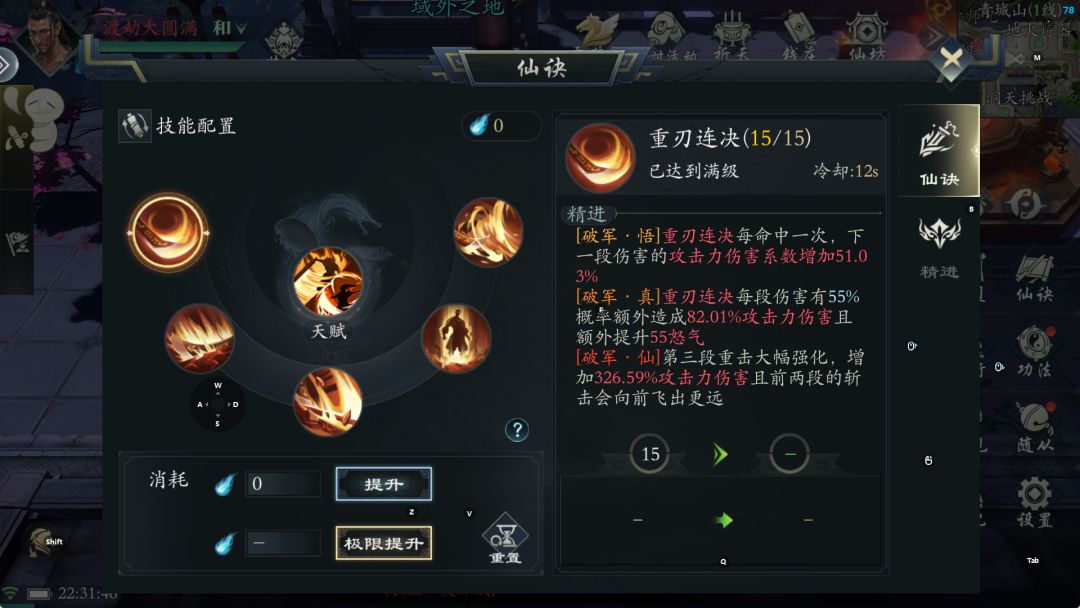
Task: Open the 设置 settings gear on right menu
Action: tap(1035, 502)
